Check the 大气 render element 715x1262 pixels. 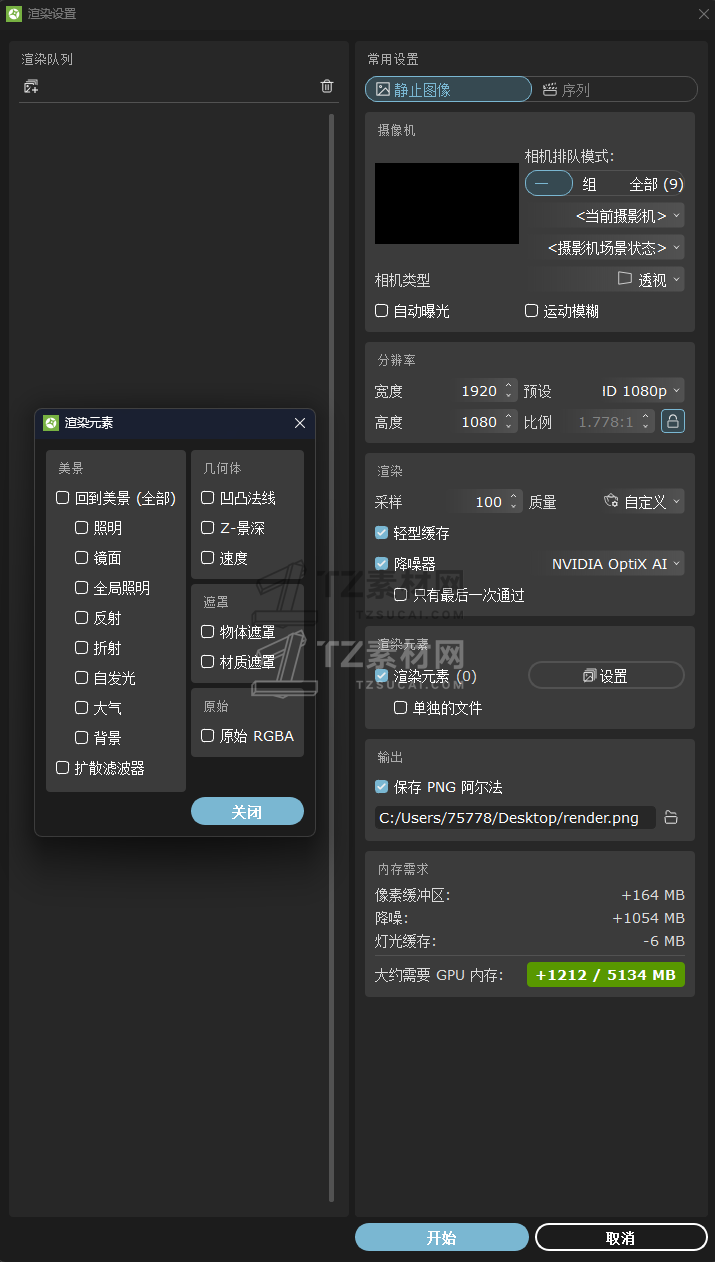pos(81,708)
